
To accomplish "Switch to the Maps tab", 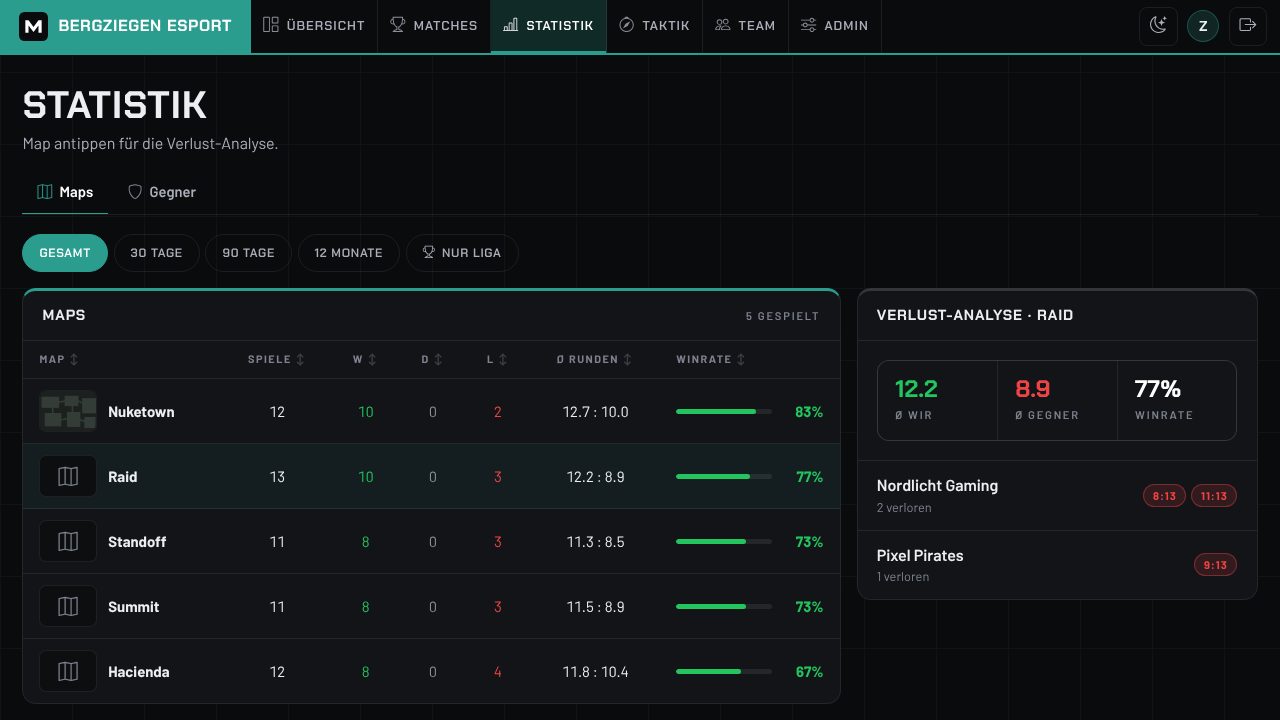I will click(65, 192).
